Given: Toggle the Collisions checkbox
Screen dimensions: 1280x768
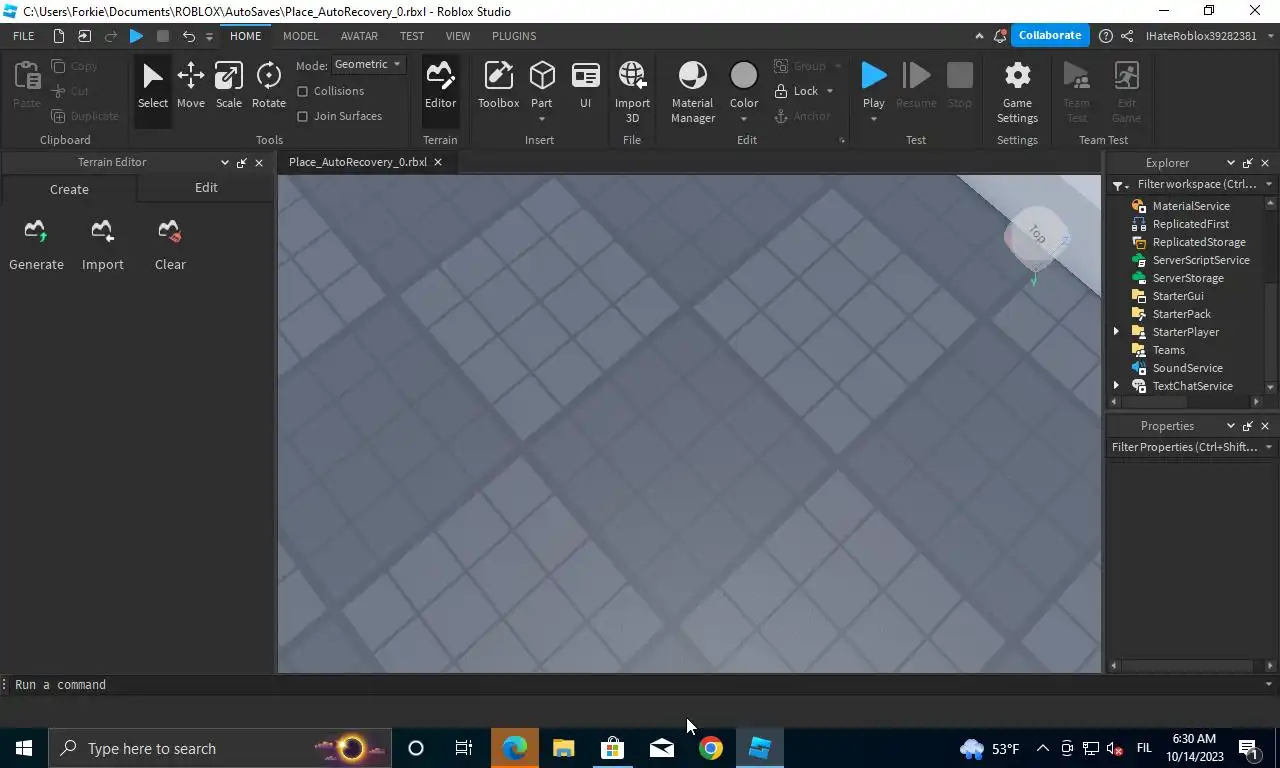Looking at the screenshot, I should tap(302, 91).
